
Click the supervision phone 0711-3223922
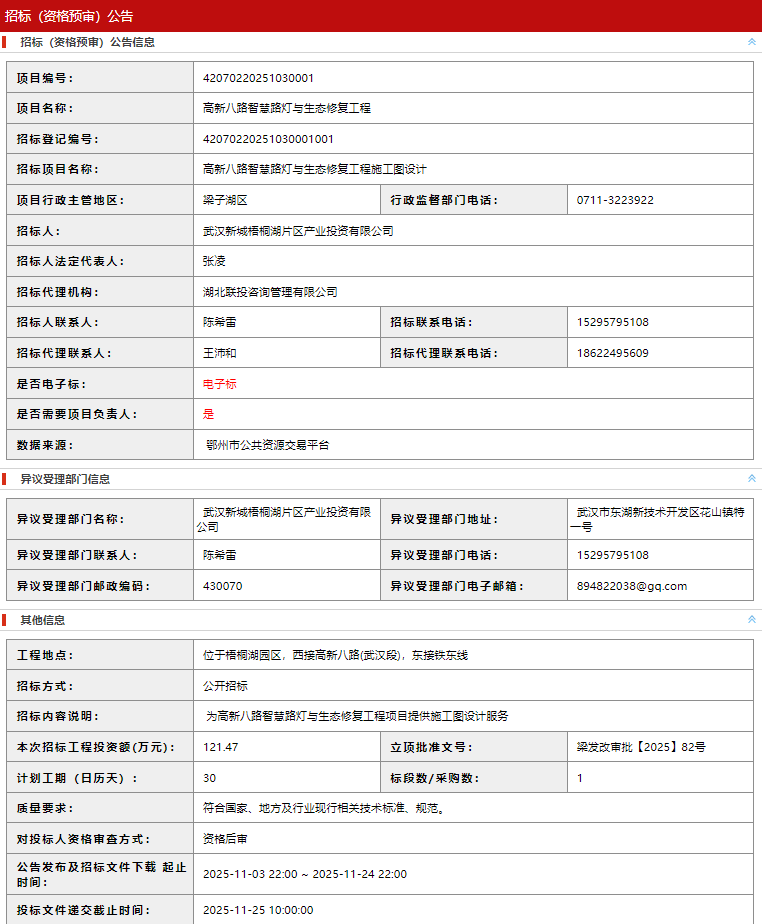[x=615, y=200]
